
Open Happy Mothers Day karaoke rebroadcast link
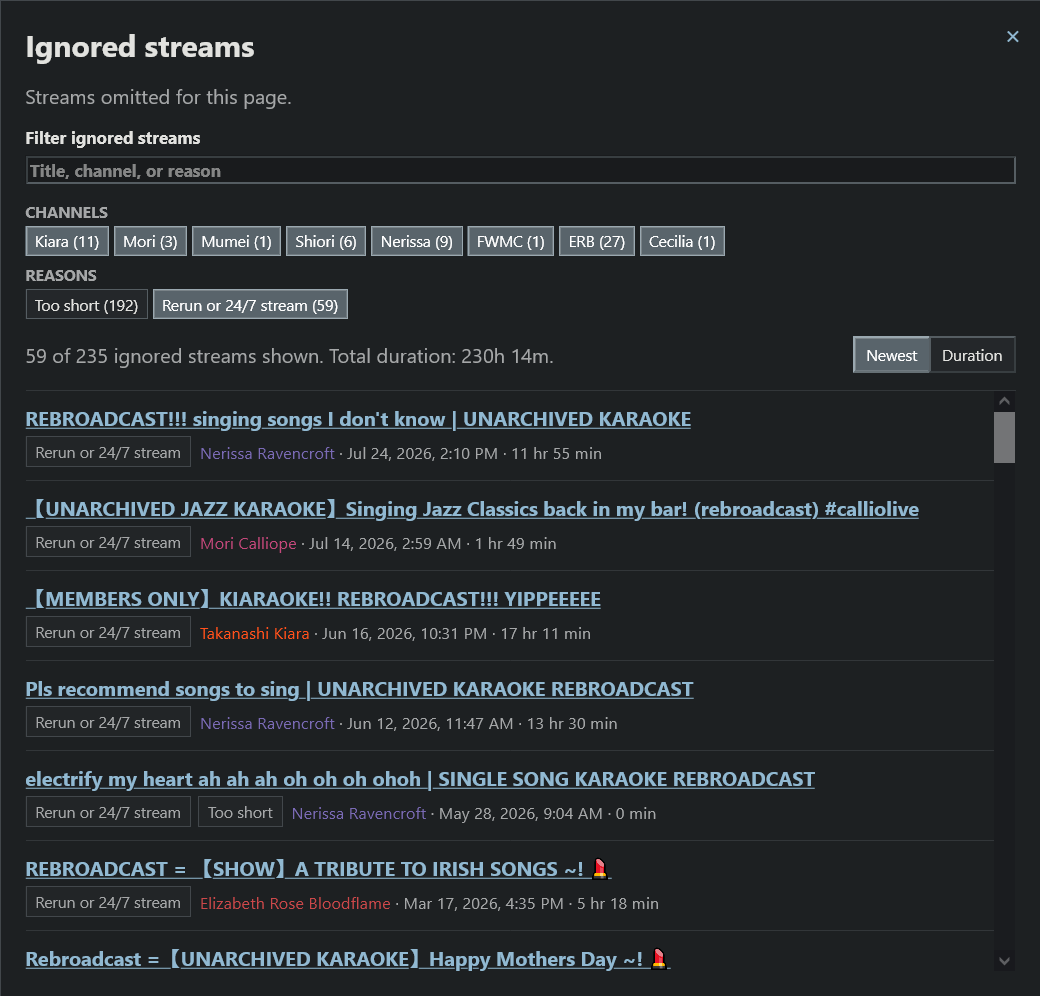(x=348, y=960)
